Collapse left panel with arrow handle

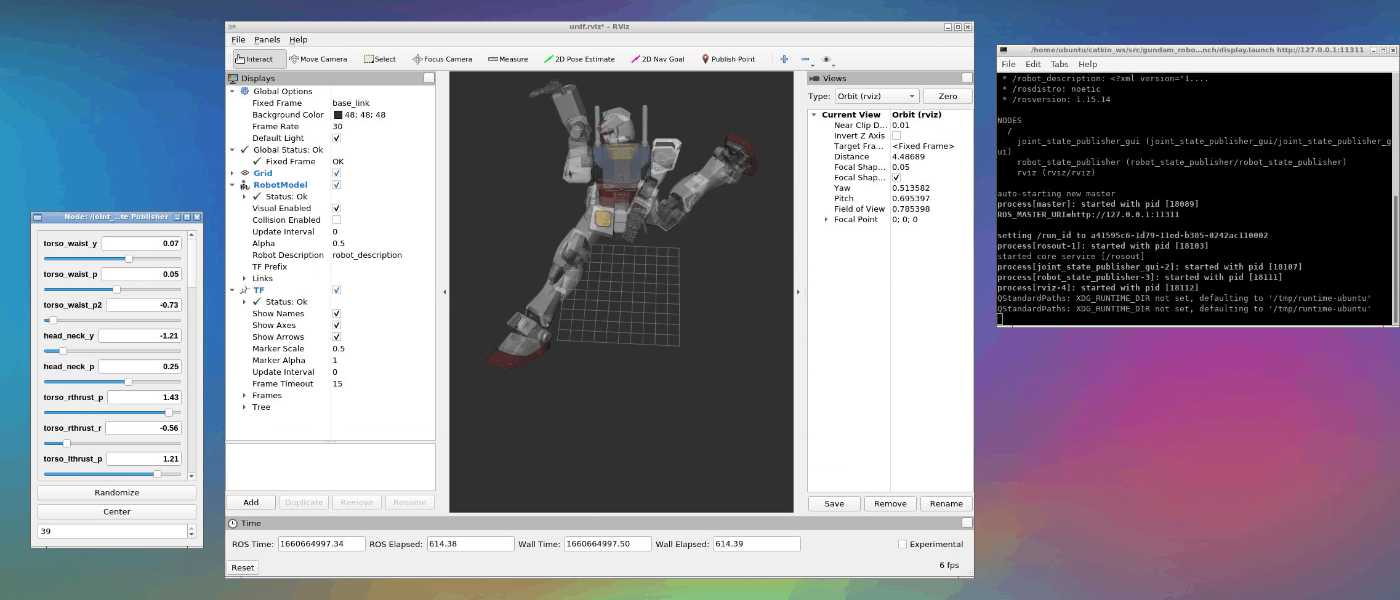point(443,292)
